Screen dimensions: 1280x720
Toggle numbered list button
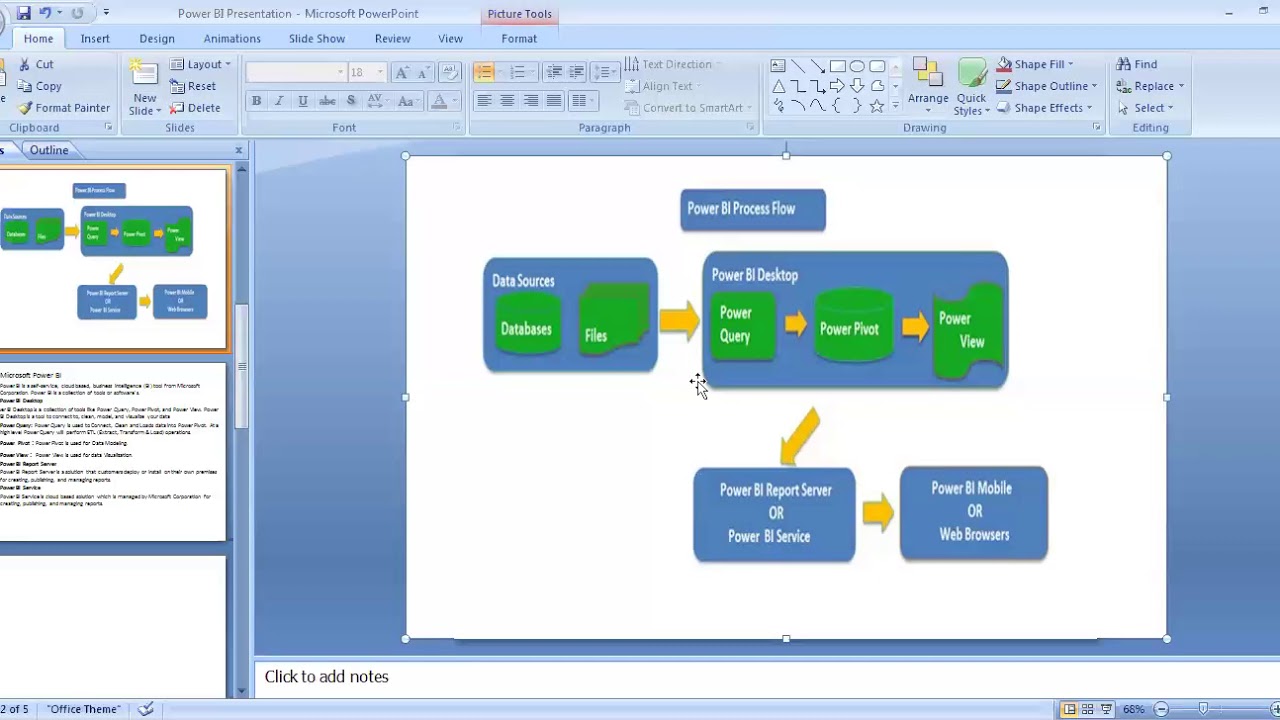coord(517,72)
